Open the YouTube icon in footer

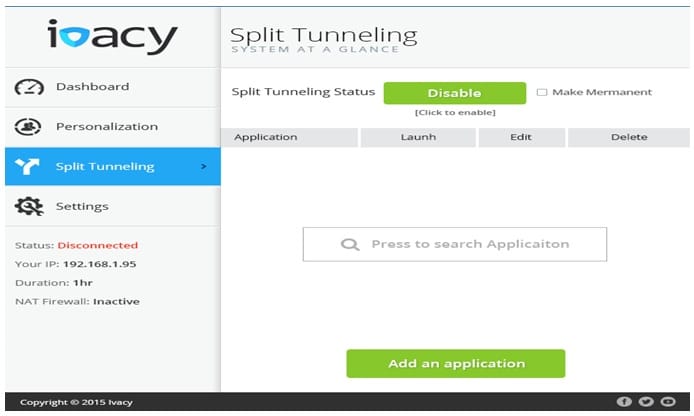[x=668, y=401]
